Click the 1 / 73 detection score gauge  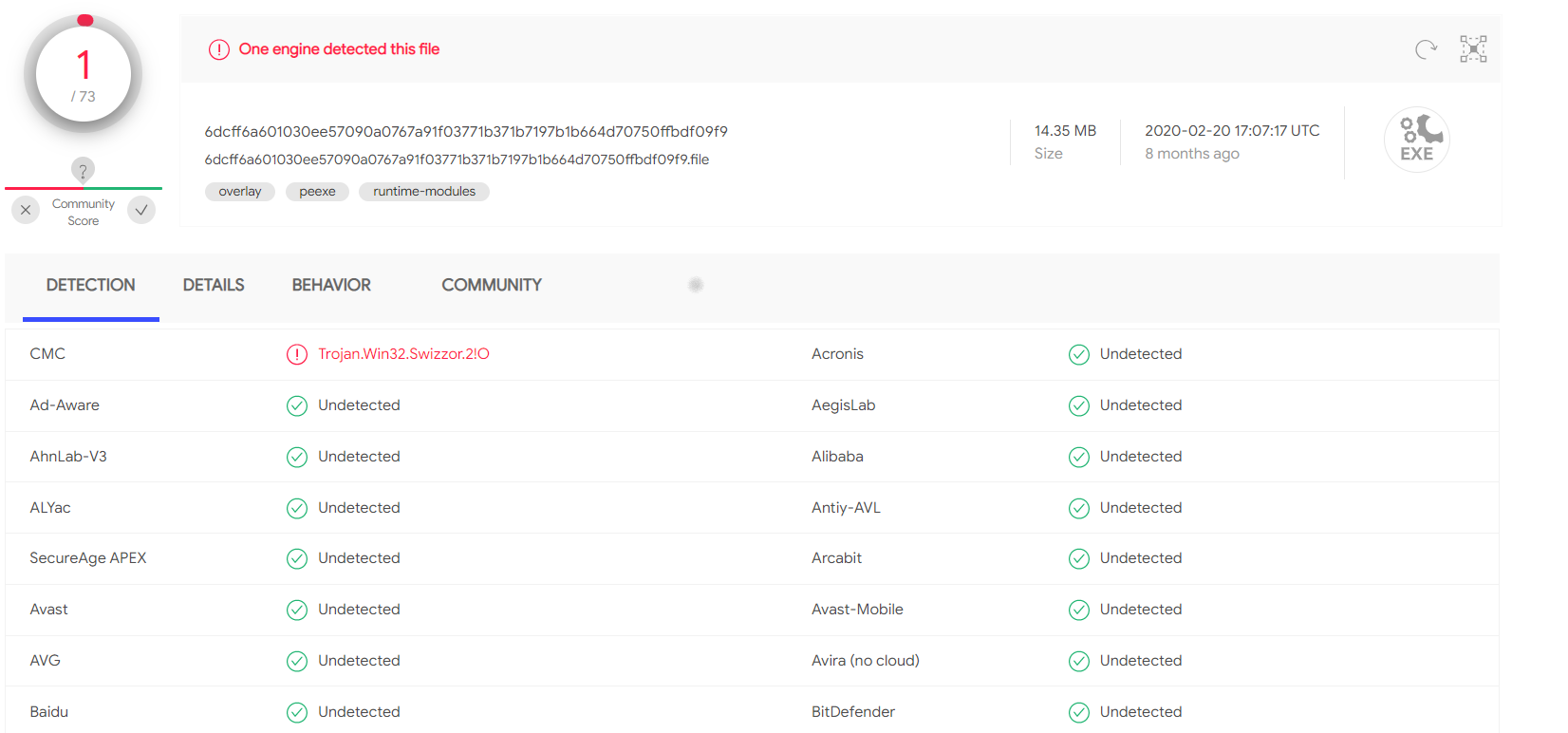[84, 74]
